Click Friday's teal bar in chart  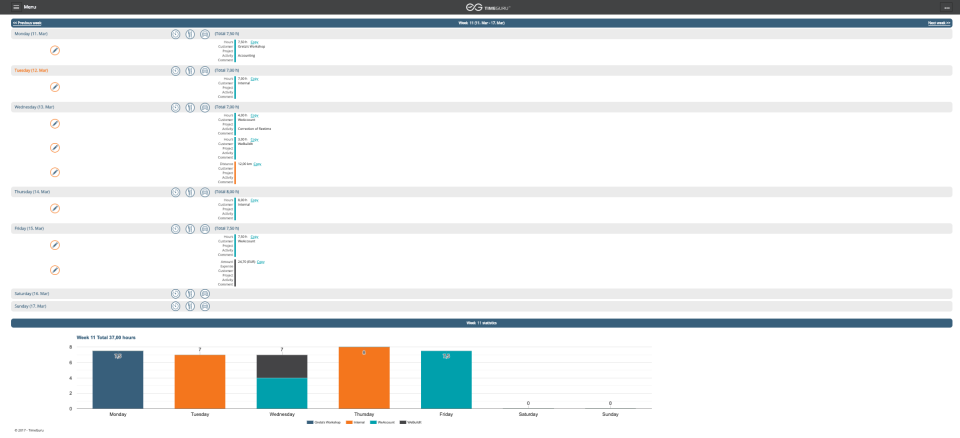pos(446,380)
